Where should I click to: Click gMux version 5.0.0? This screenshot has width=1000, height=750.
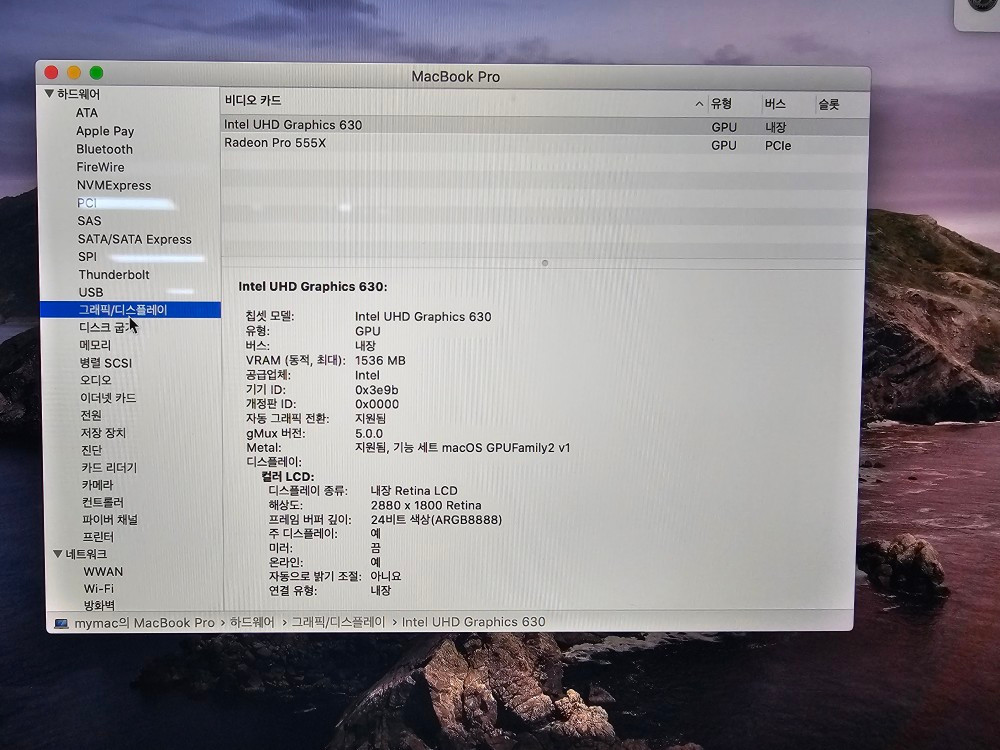click(x=369, y=434)
